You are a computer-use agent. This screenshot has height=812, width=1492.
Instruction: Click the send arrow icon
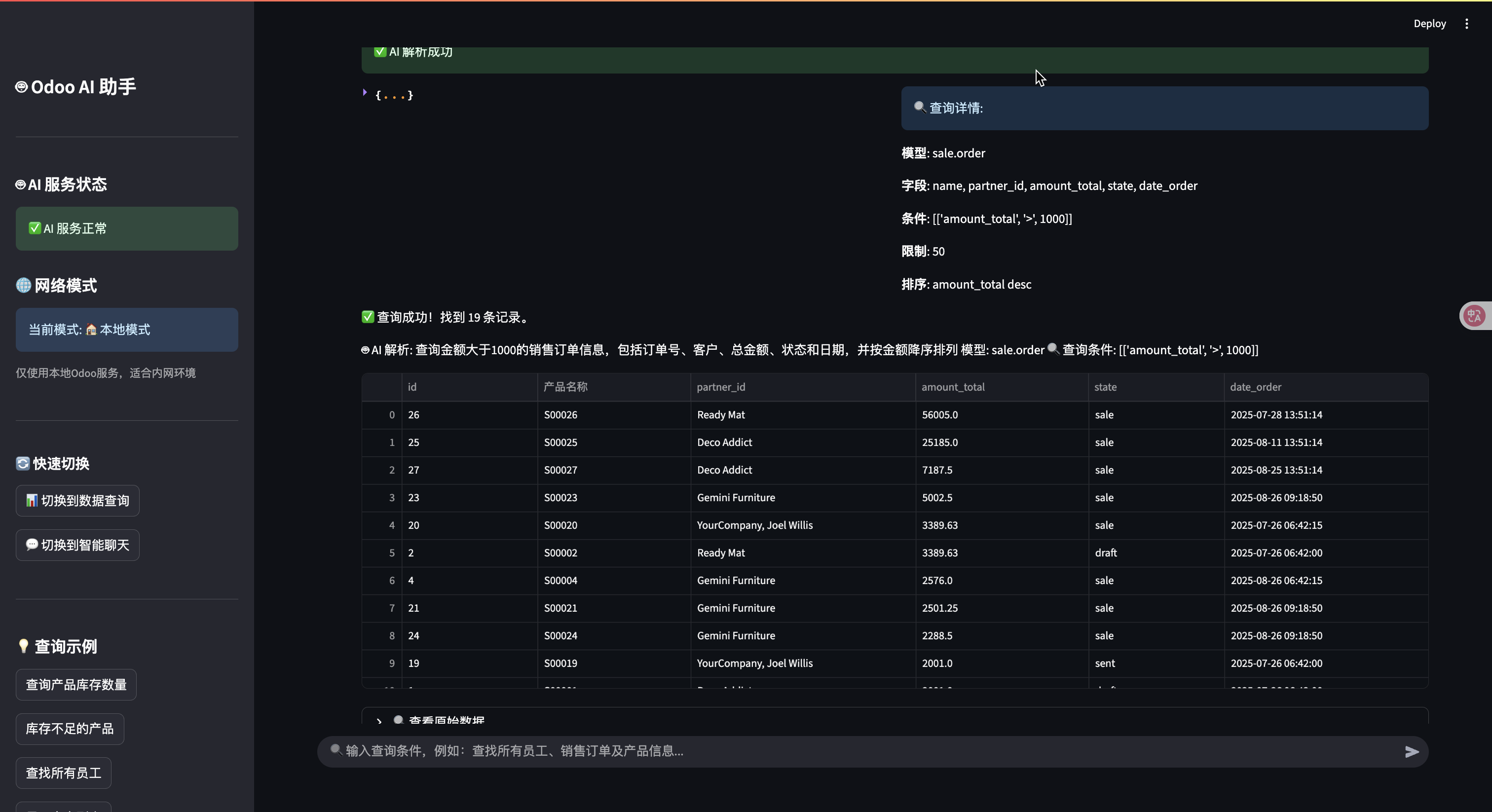click(x=1412, y=751)
